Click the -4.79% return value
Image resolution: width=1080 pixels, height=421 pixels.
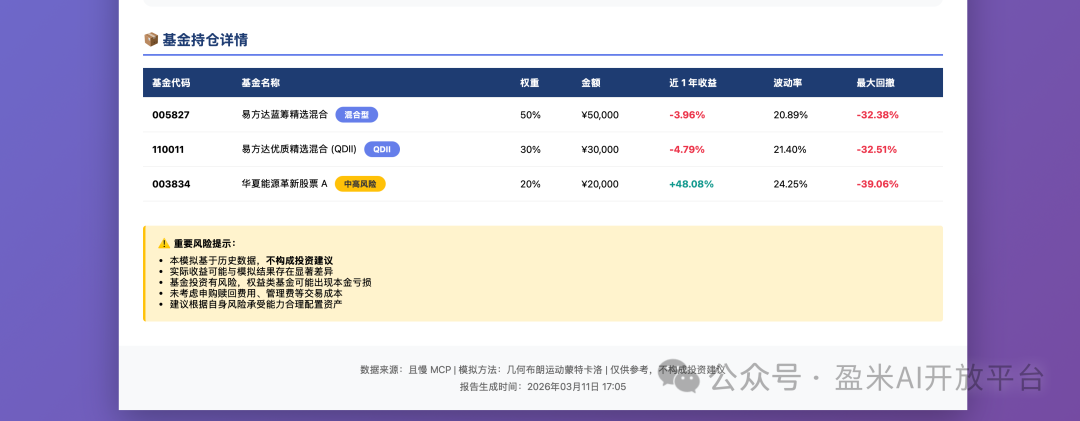(x=687, y=150)
